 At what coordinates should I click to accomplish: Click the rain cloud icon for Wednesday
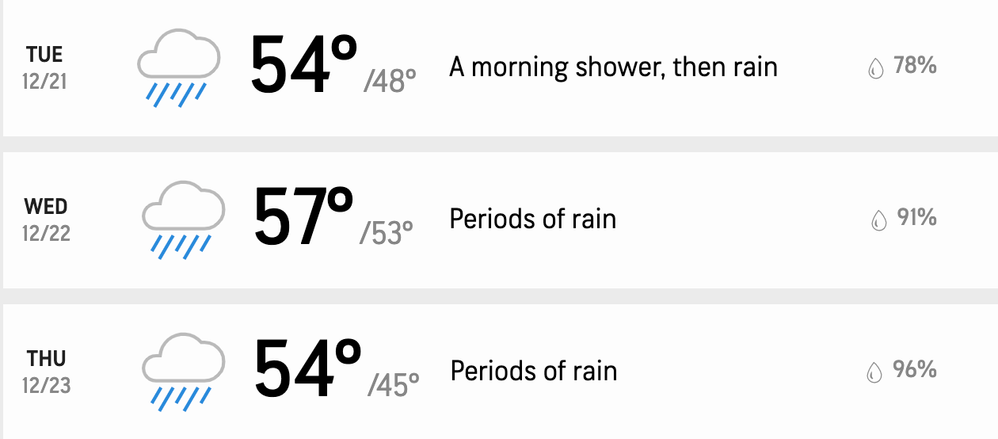[x=183, y=220]
